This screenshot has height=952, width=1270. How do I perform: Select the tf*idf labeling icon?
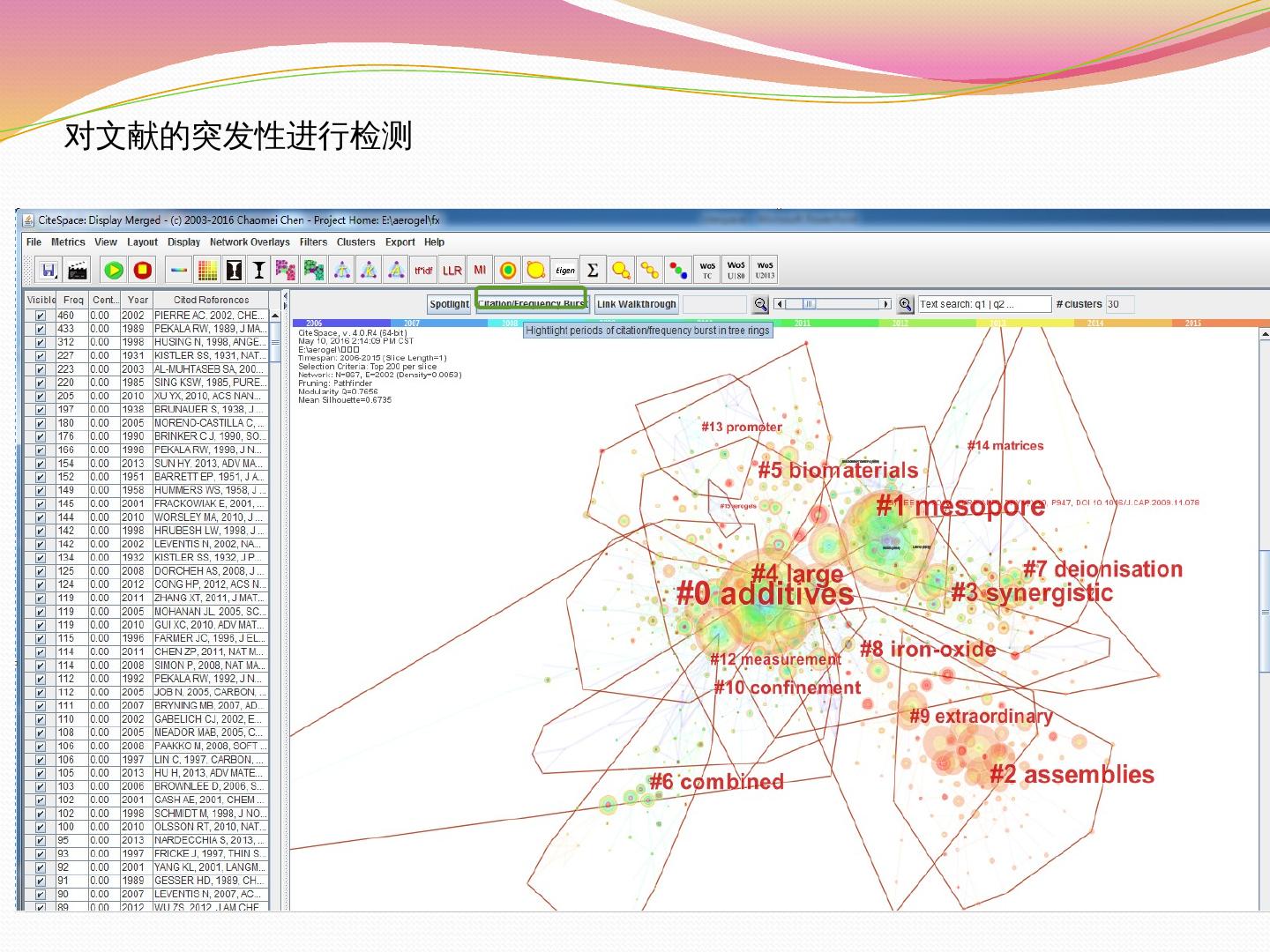point(424,270)
